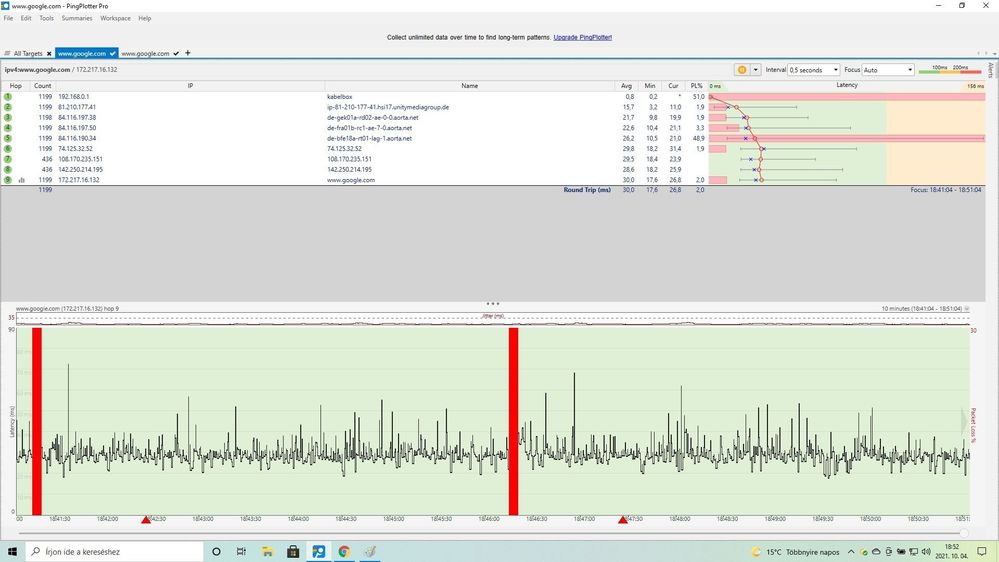Click IP 172.217.16.132 in hop 9 row
The image size is (999, 562).
pos(79,180)
